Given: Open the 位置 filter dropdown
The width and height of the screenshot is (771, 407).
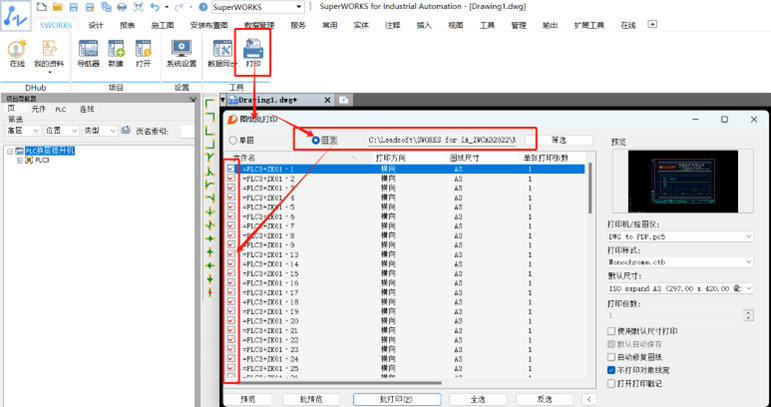Looking at the screenshot, I should [61, 131].
